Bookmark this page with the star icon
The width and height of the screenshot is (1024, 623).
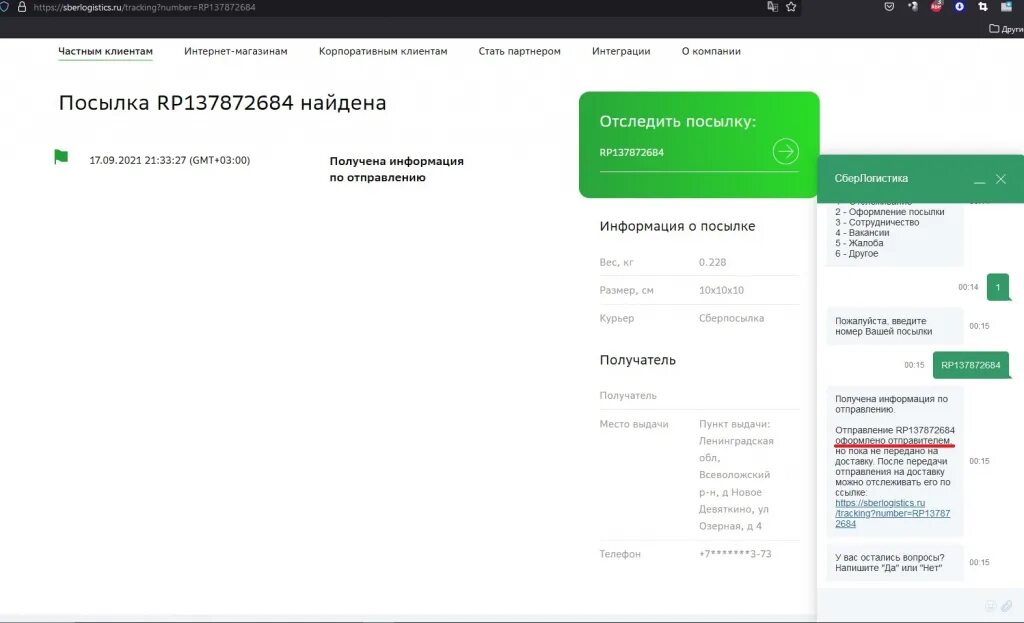791,7
